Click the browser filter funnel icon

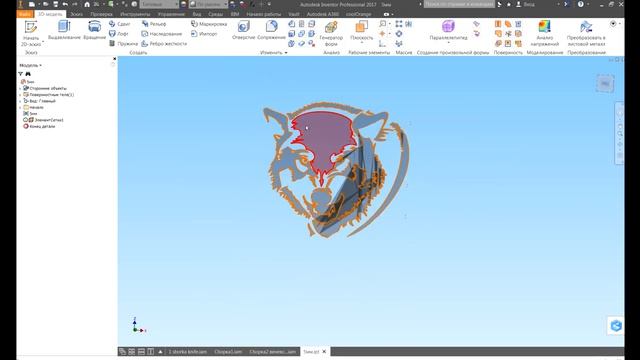pyautogui.click(x=20, y=74)
